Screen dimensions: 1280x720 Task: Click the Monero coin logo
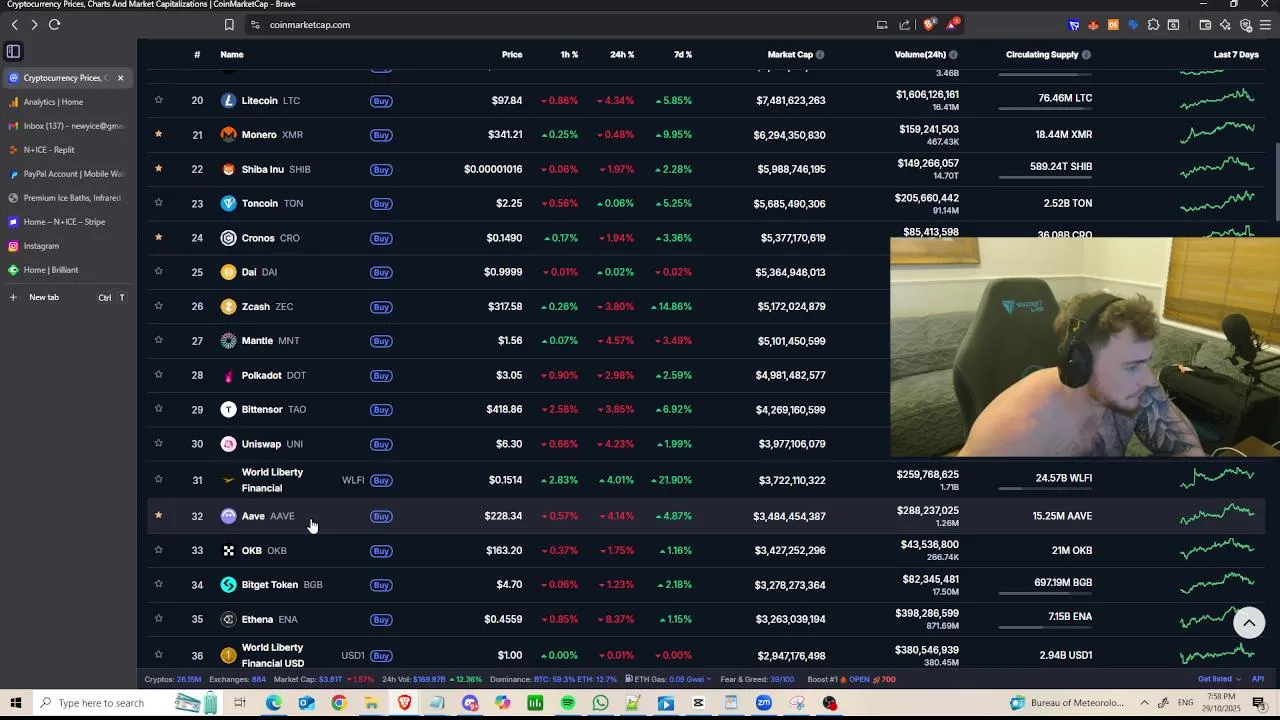pos(228,134)
